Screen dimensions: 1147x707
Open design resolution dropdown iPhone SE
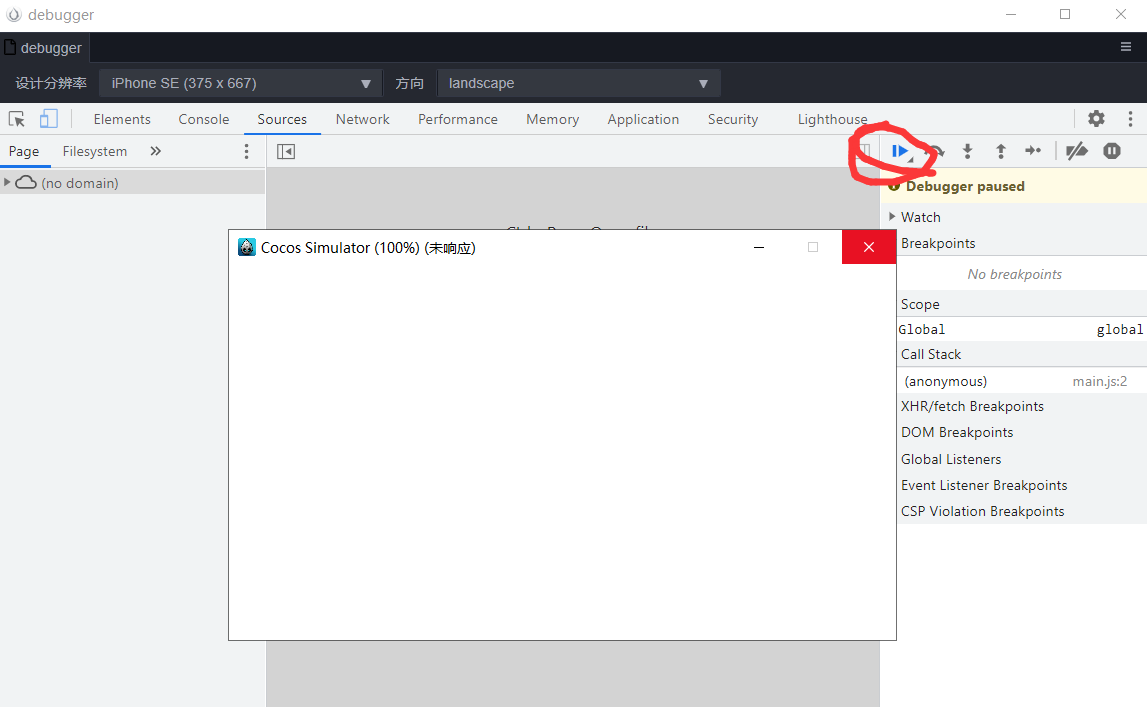(241, 83)
